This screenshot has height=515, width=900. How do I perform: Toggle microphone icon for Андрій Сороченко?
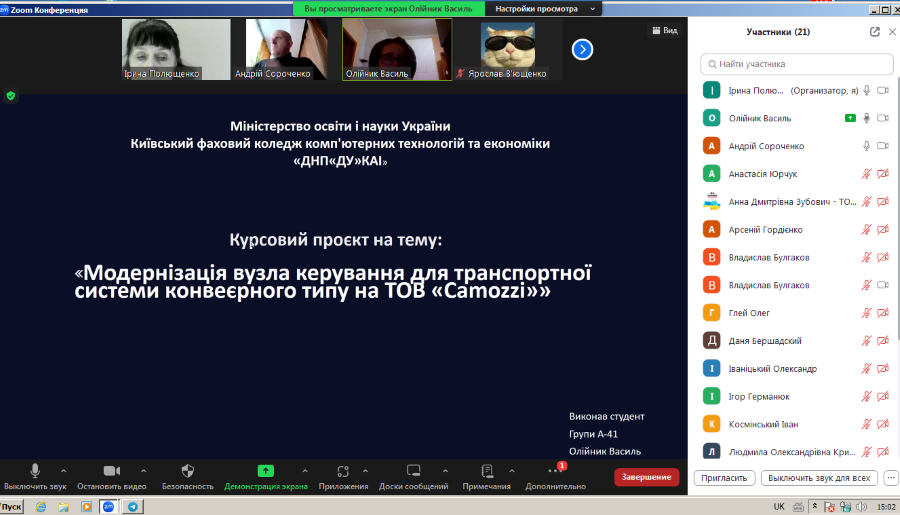click(x=867, y=146)
